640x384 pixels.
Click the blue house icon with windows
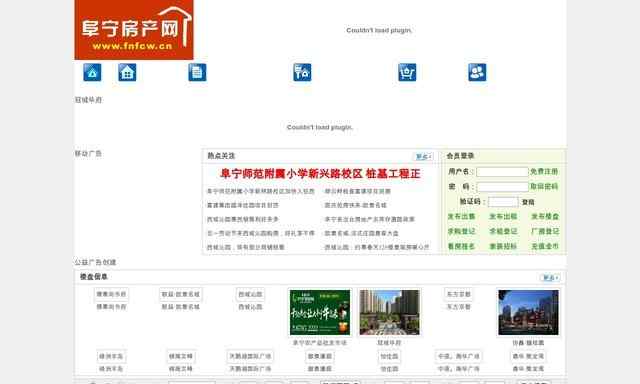click(x=127, y=73)
